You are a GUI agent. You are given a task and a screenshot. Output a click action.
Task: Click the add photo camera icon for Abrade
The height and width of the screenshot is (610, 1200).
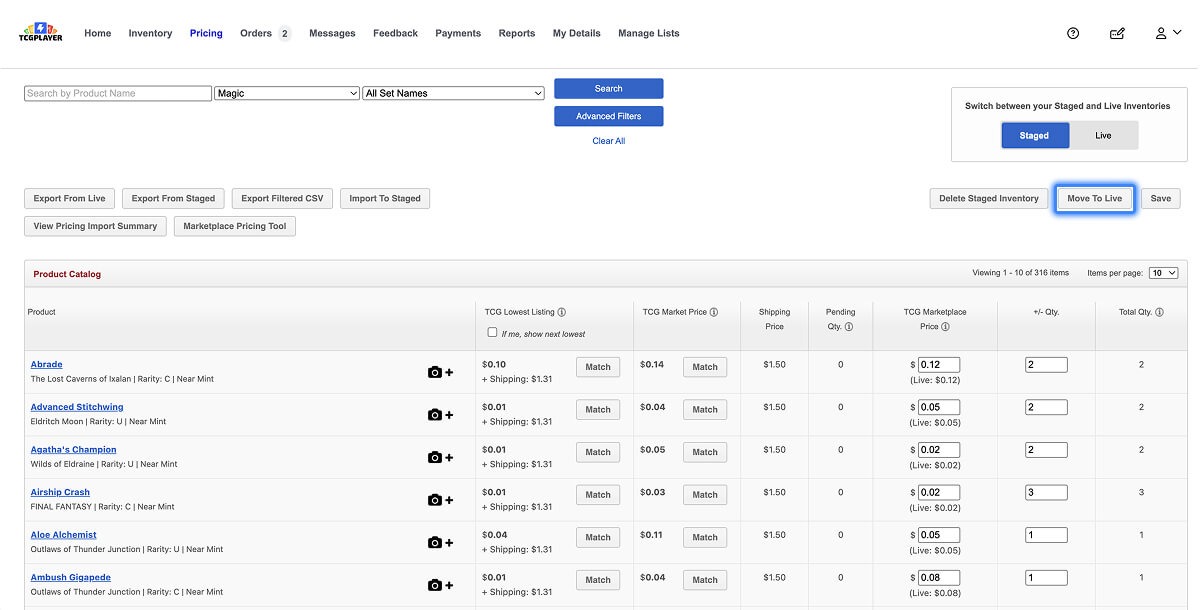[440, 372]
